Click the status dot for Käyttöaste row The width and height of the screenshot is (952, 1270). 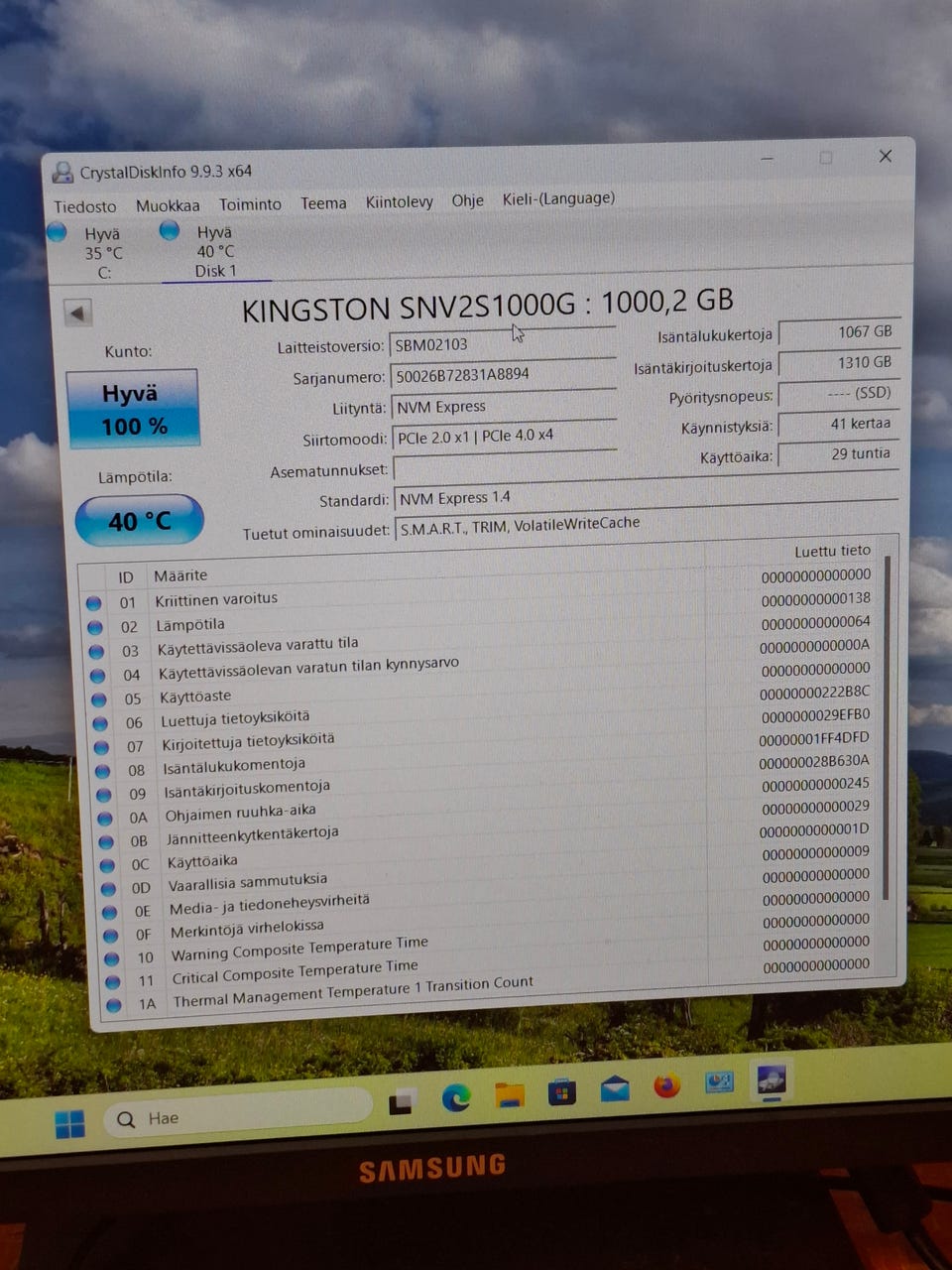[x=99, y=698]
